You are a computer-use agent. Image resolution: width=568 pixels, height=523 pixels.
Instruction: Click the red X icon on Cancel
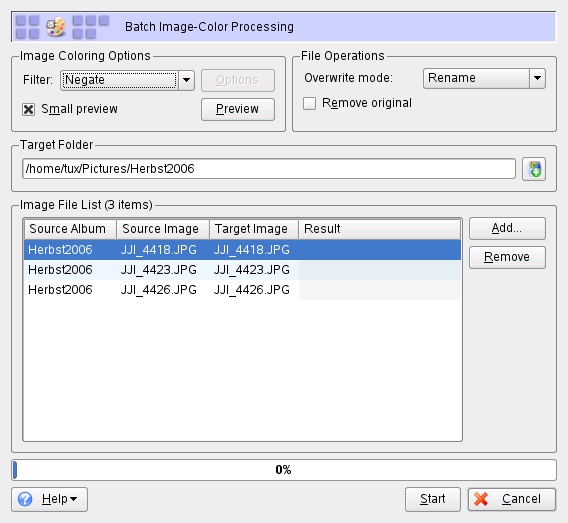[x=481, y=499]
